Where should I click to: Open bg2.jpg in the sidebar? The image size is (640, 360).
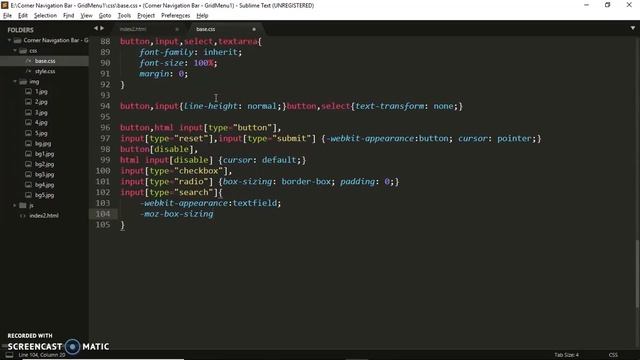click(x=44, y=164)
